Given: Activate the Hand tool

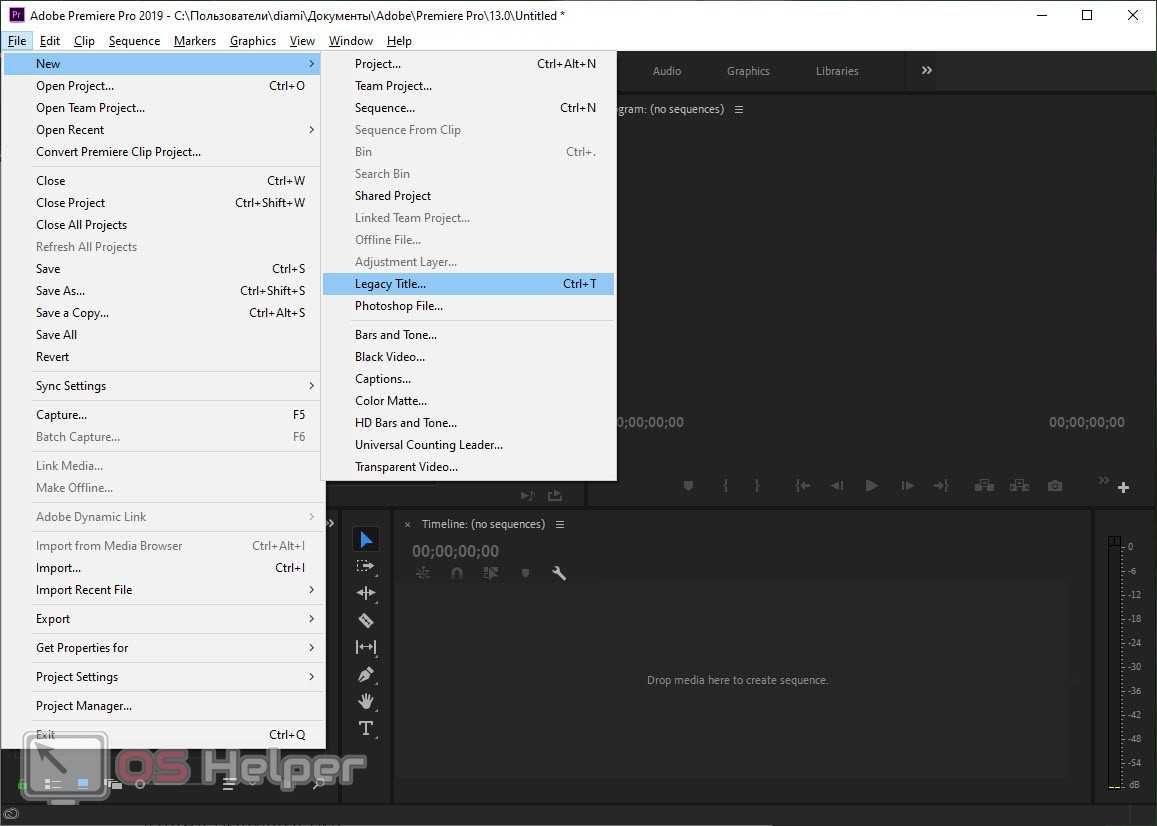Looking at the screenshot, I should point(366,701).
